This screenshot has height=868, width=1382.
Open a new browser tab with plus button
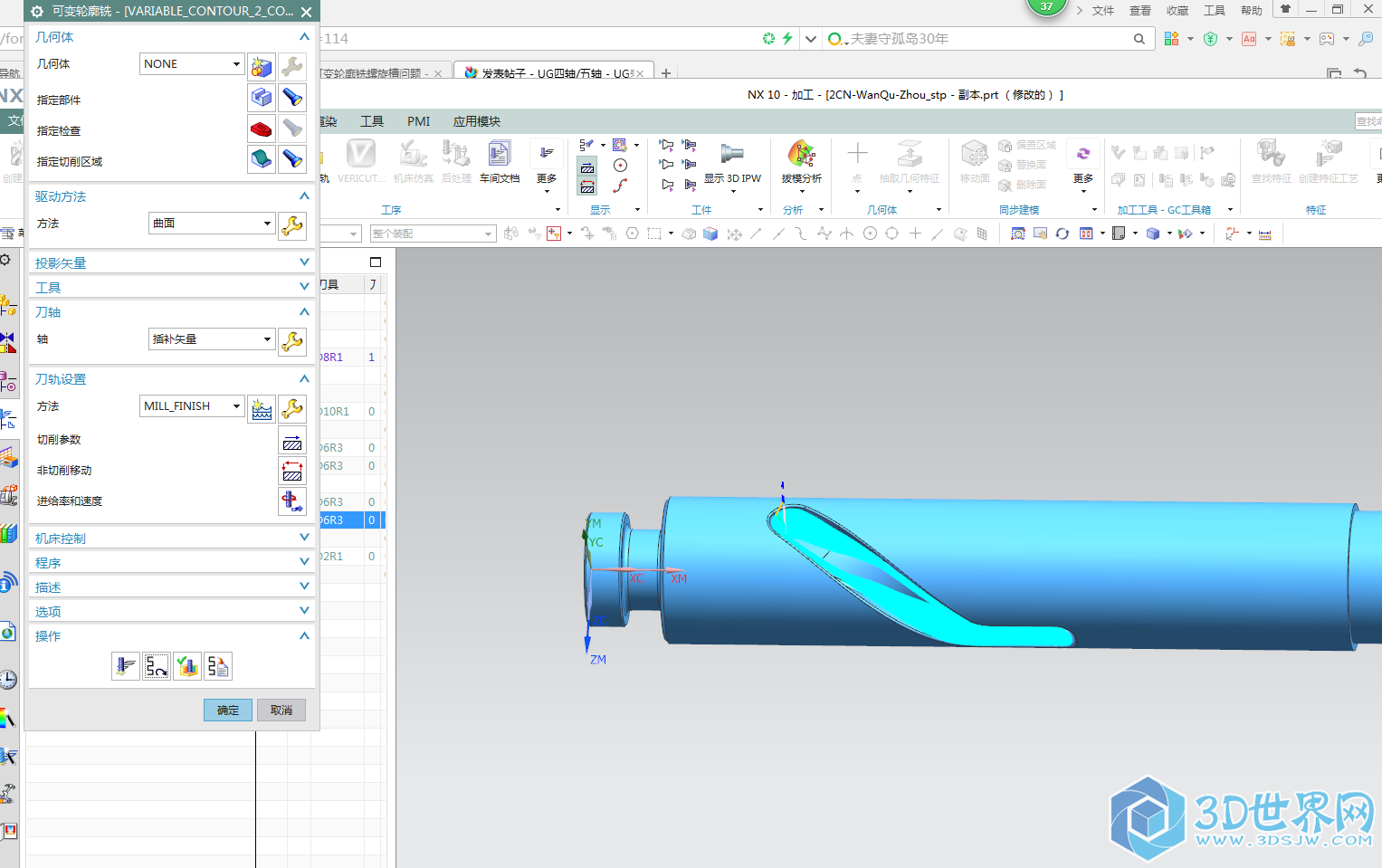click(x=666, y=73)
